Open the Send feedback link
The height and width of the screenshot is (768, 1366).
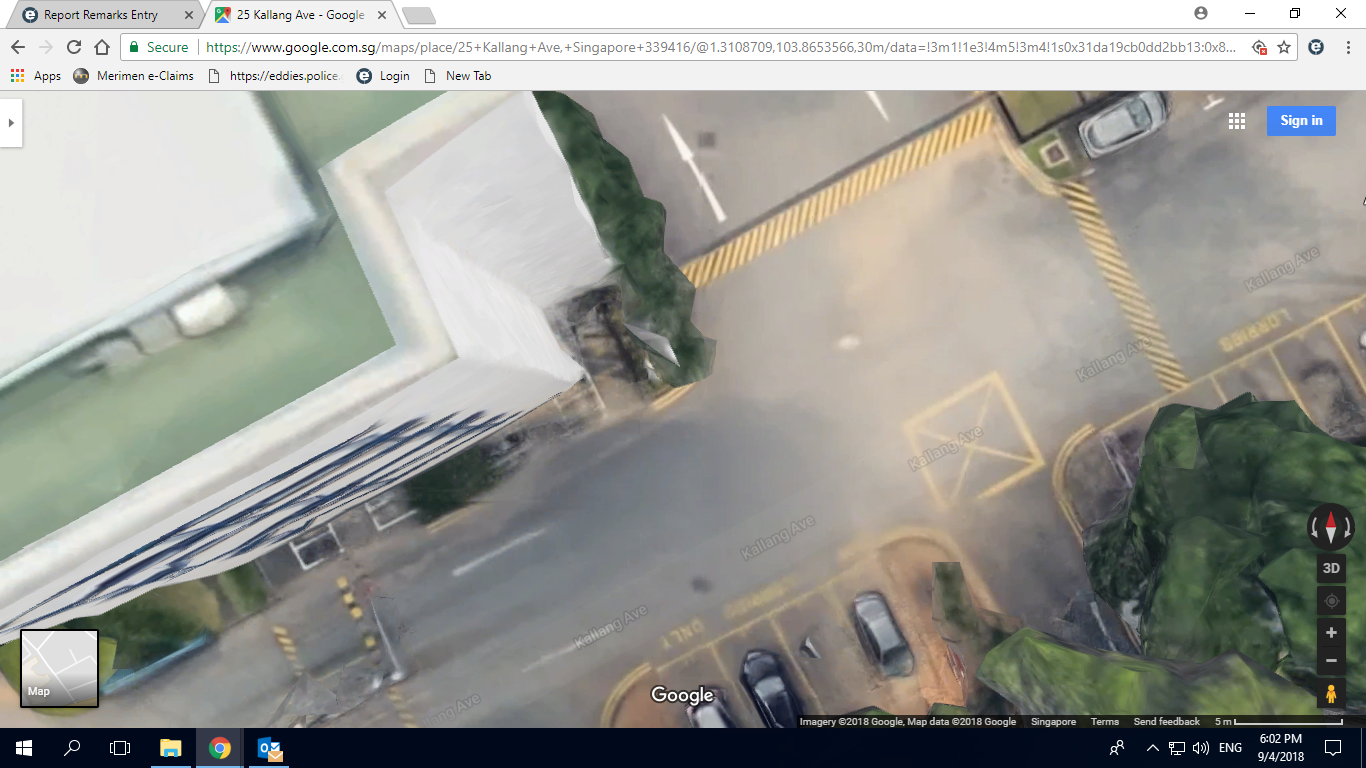[1166, 722]
